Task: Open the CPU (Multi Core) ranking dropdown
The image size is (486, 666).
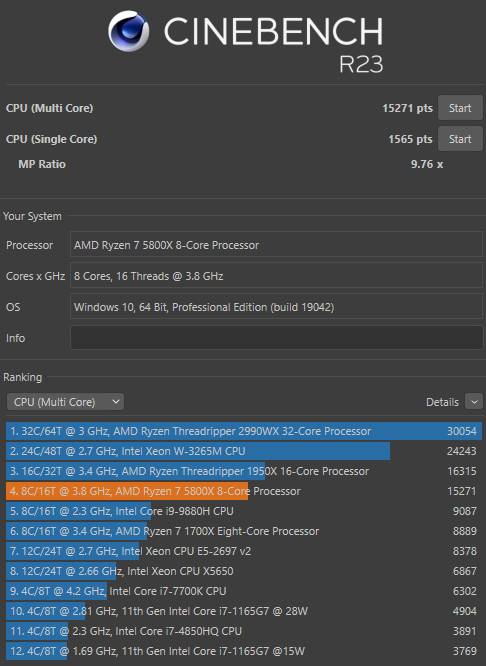Action: point(65,402)
